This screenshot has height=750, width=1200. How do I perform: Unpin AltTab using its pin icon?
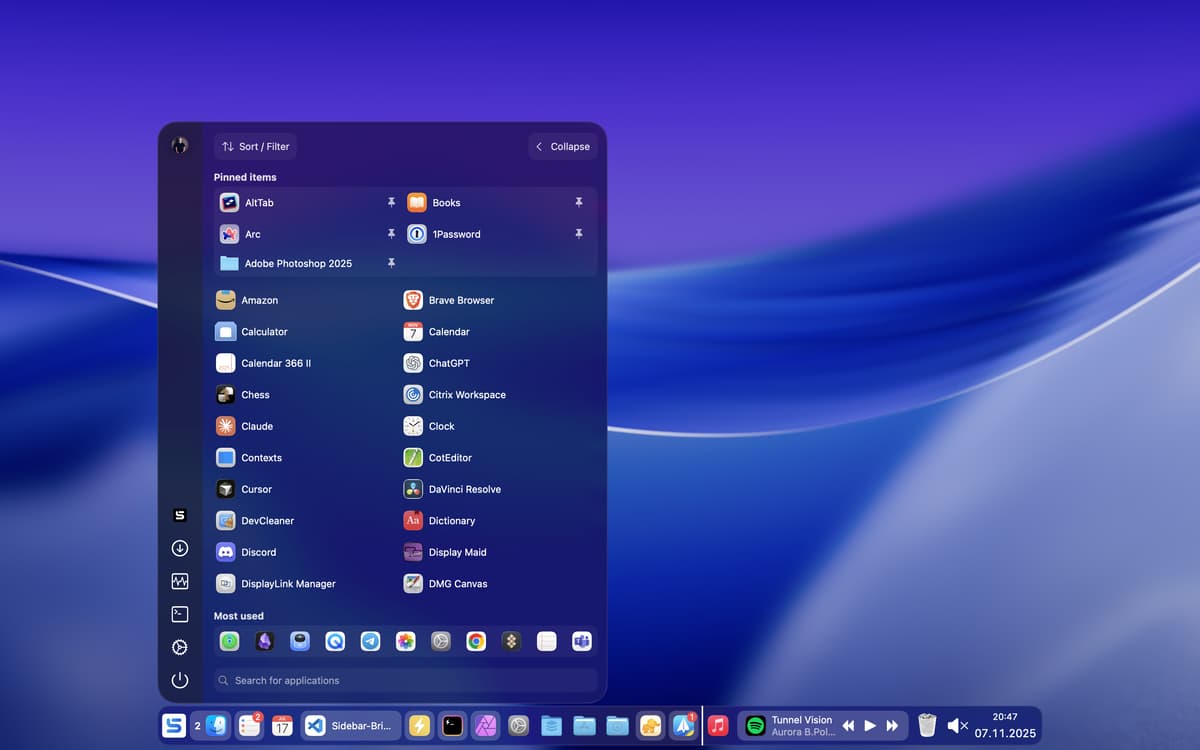point(391,202)
